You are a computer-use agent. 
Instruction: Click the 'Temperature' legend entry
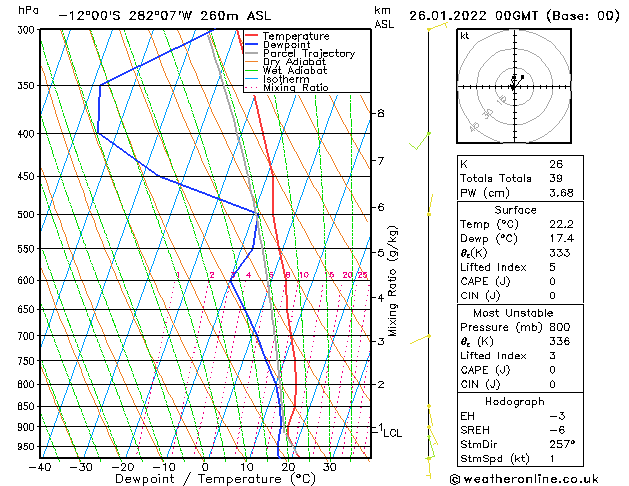coord(296,36)
